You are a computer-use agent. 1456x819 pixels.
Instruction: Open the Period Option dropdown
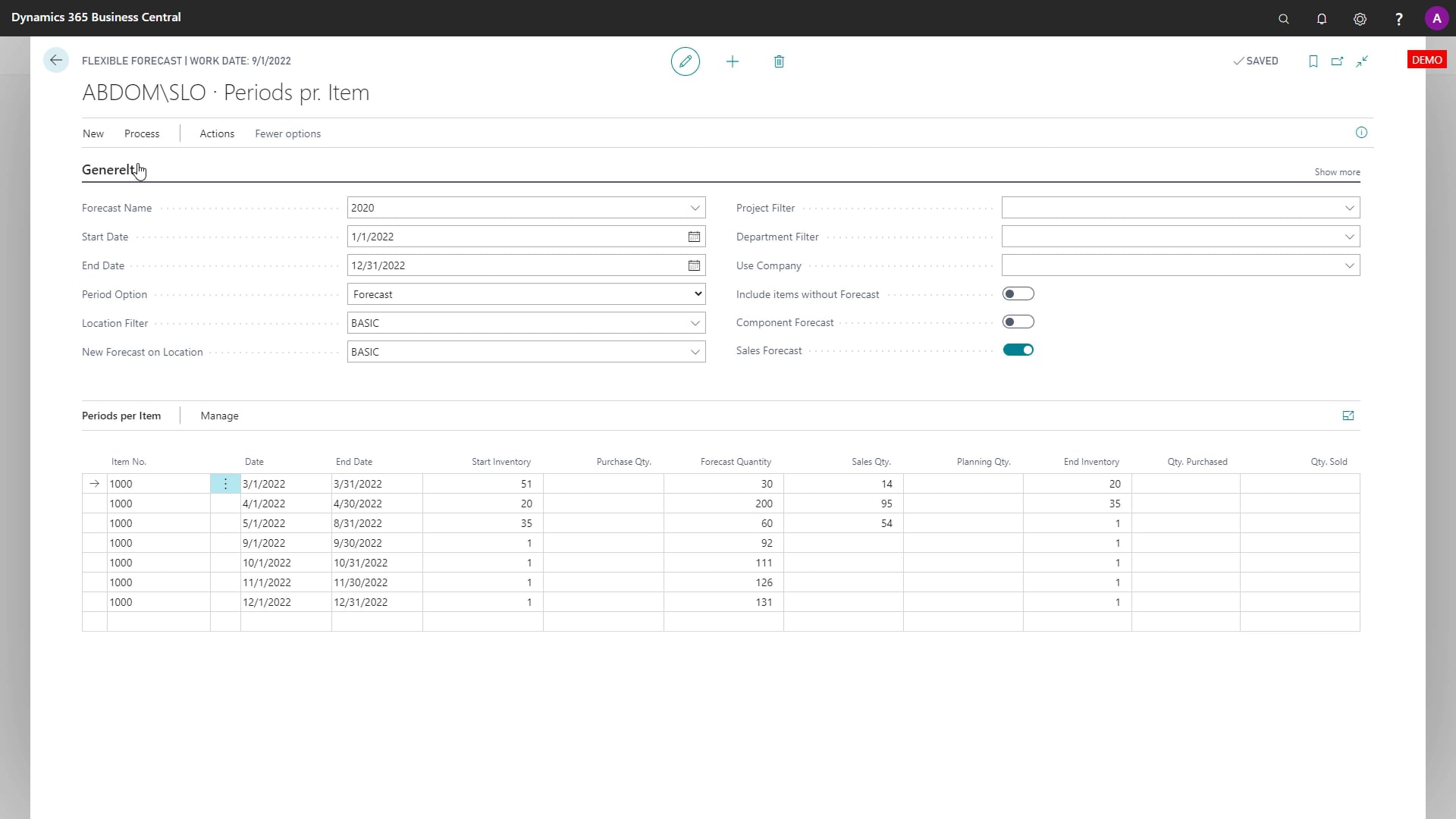point(526,294)
